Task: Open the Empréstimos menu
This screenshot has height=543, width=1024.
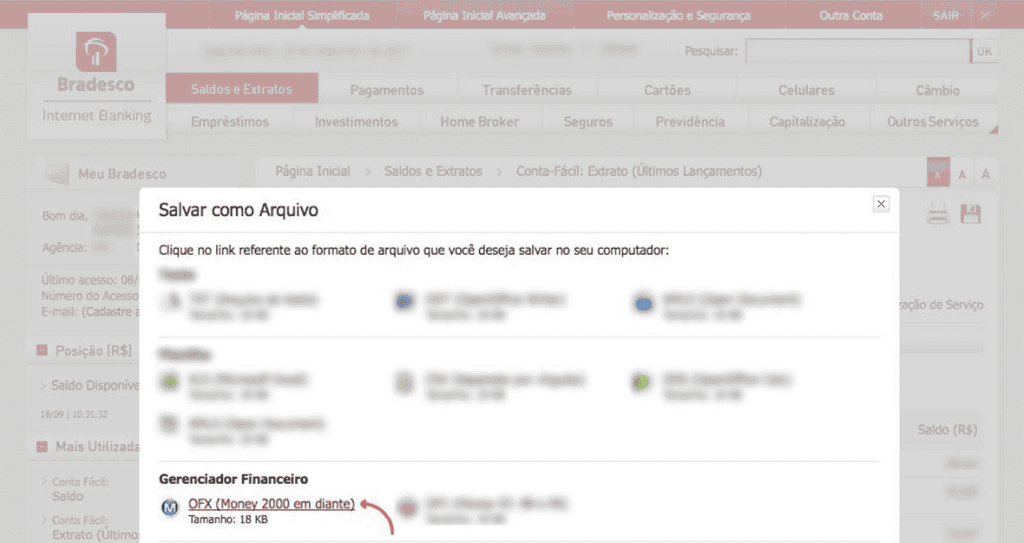Action: (230, 122)
